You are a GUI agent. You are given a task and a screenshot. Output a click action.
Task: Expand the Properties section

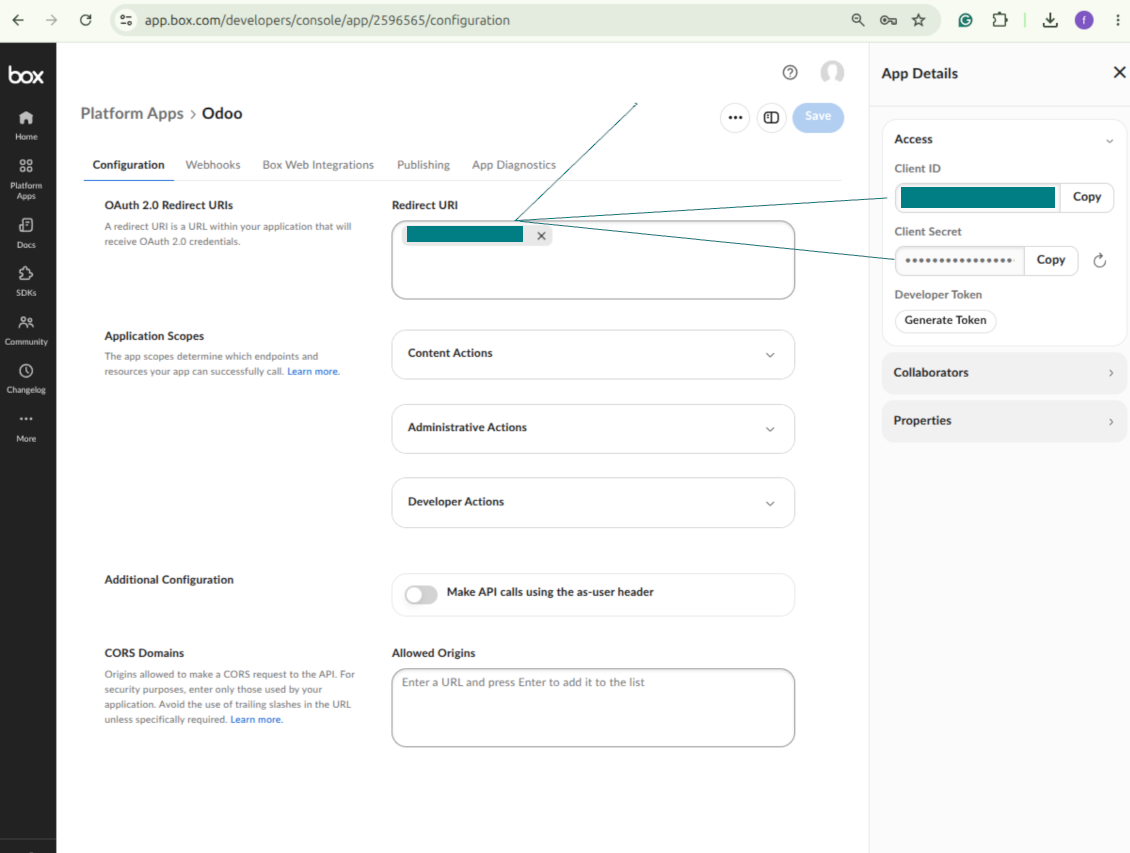[x=1004, y=421]
